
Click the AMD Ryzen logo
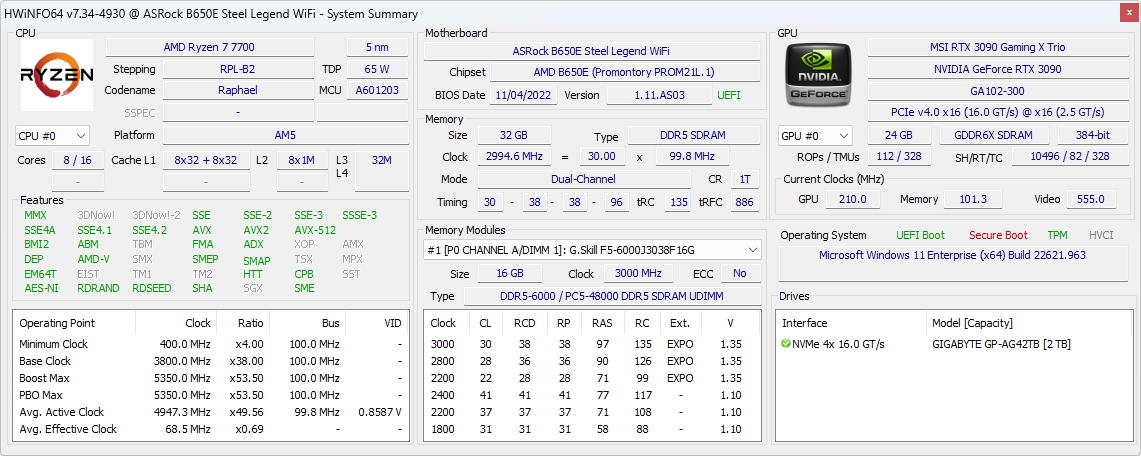tap(57, 75)
